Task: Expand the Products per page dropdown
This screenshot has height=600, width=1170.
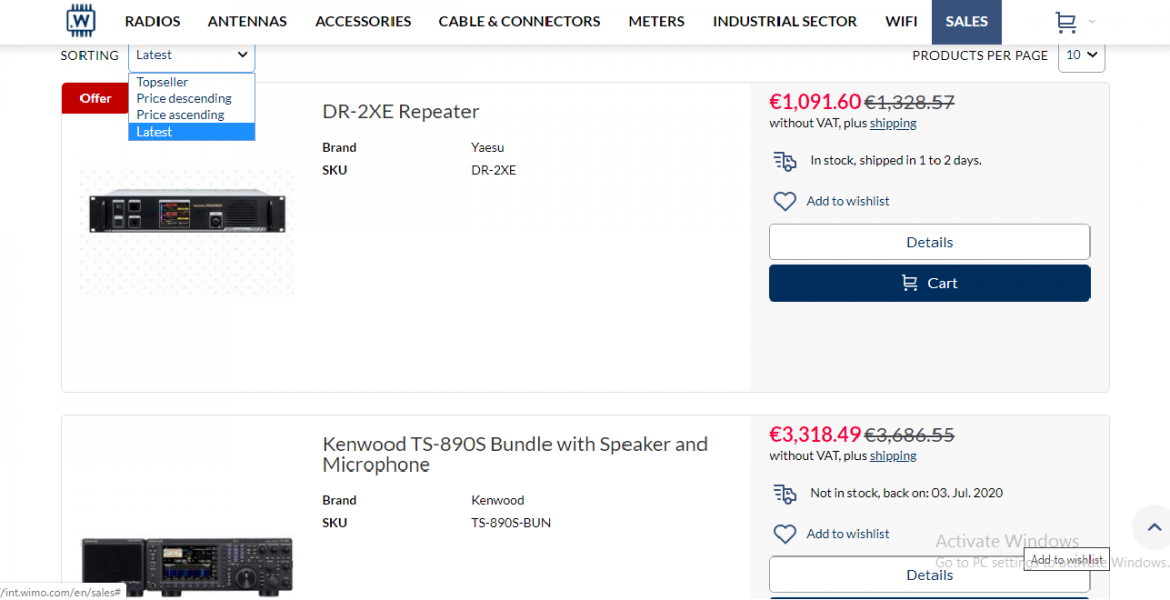Action: click(x=1081, y=55)
